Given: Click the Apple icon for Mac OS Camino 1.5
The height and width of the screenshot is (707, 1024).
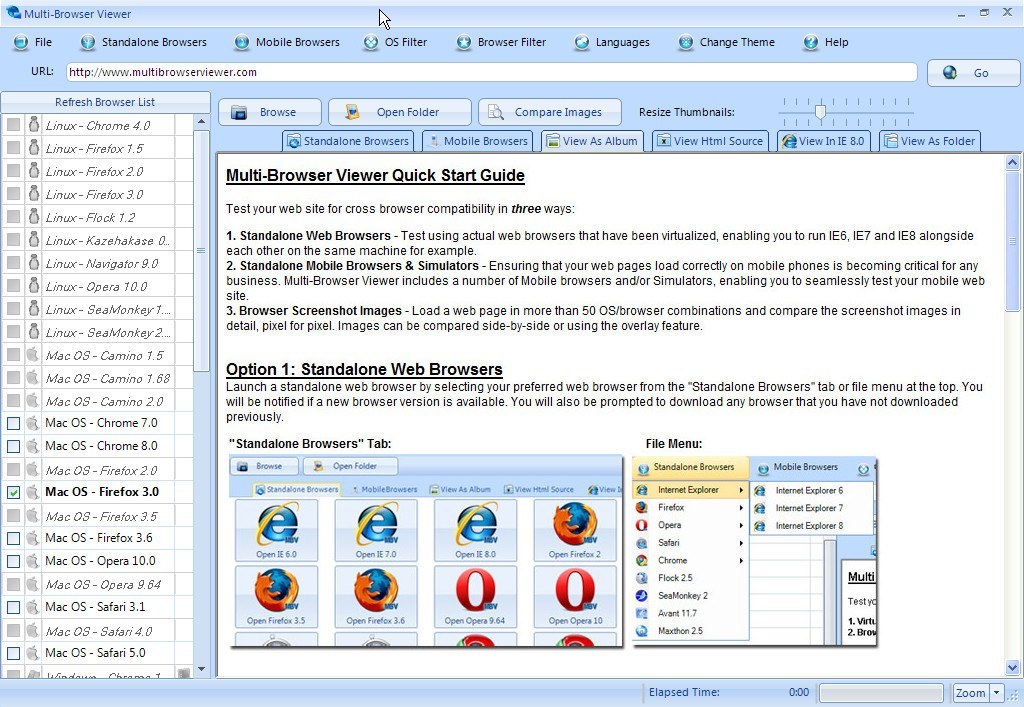Looking at the screenshot, I should click(33, 354).
